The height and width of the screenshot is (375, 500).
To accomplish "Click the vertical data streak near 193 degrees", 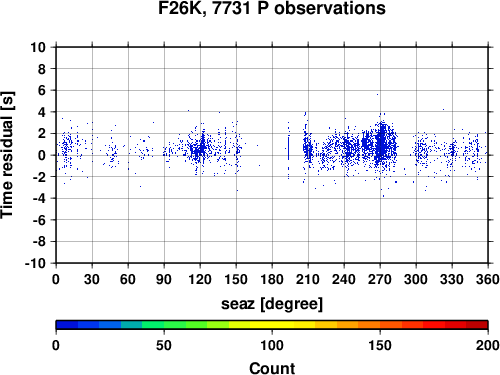I will pyautogui.click(x=288, y=150).
